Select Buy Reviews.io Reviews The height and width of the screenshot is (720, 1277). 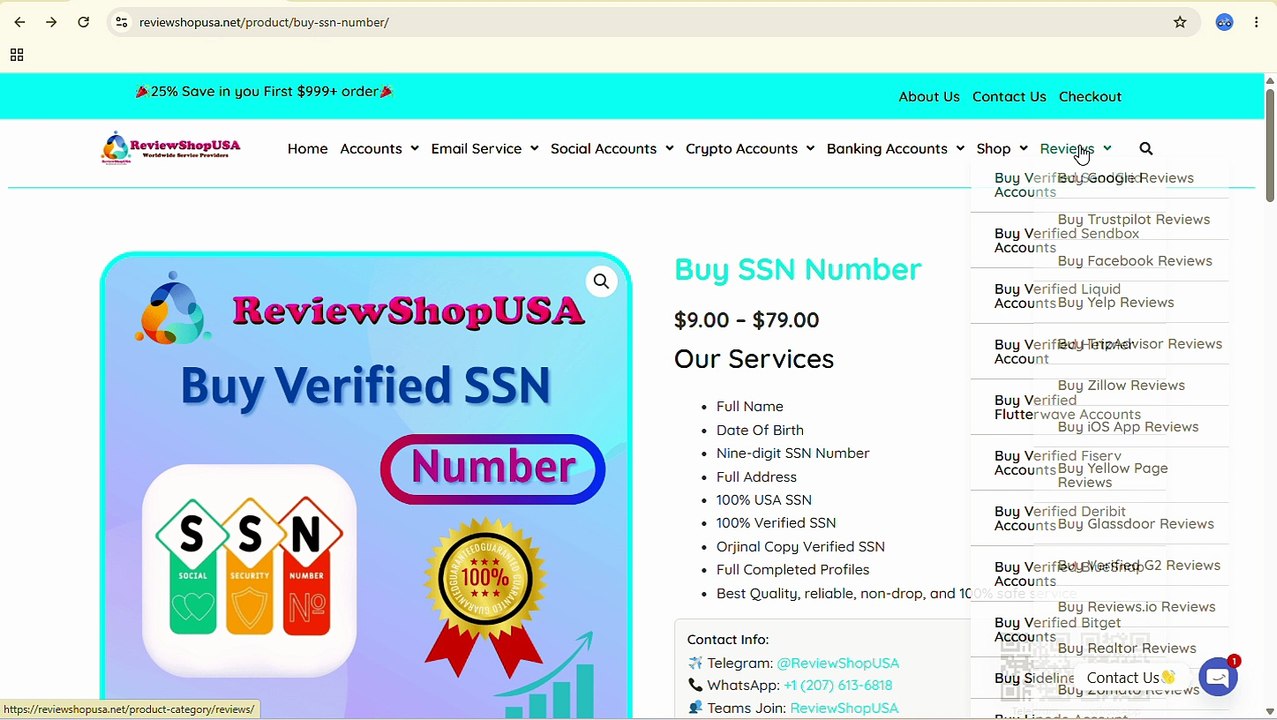1136,607
